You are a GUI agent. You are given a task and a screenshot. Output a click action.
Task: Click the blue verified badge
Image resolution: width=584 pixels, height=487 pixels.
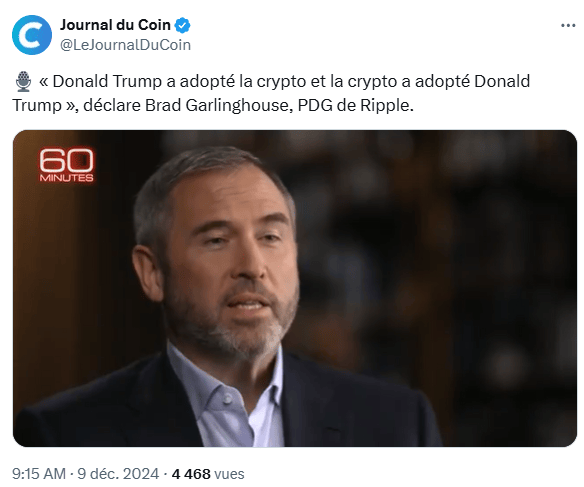click(183, 25)
